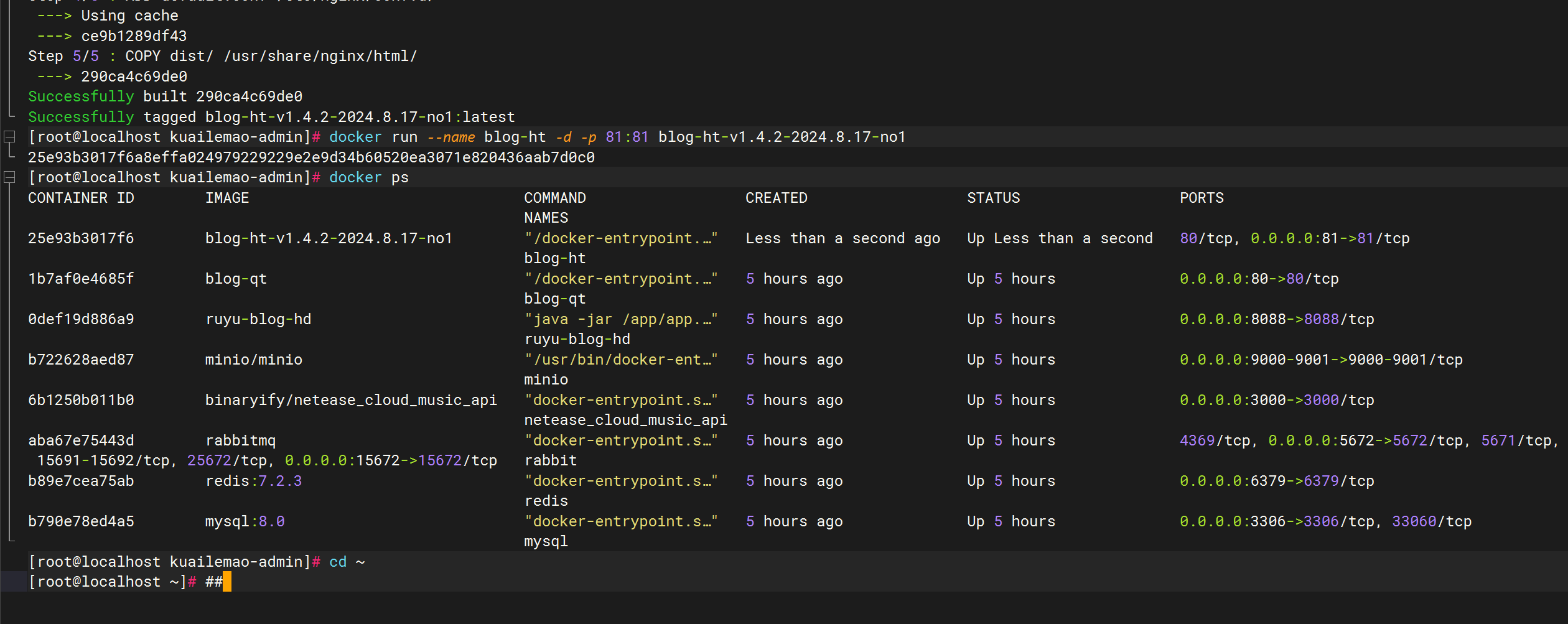Click image name redis:7.2.3
This screenshot has width=1568, height=624.
pyautogui.click(x=254, y=481)
